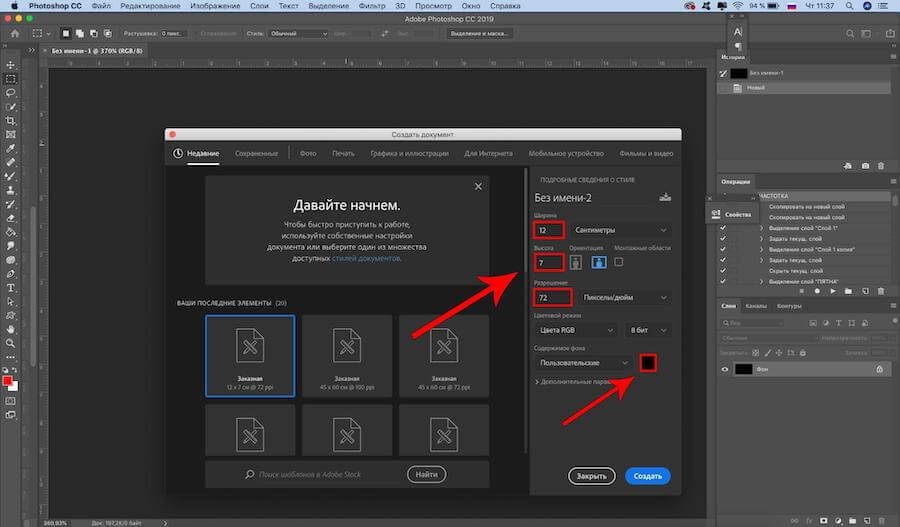The image size is (900, 527).
Task: Click the Ширина width input field
Action: pyautogui.click(x=550, y=230)
